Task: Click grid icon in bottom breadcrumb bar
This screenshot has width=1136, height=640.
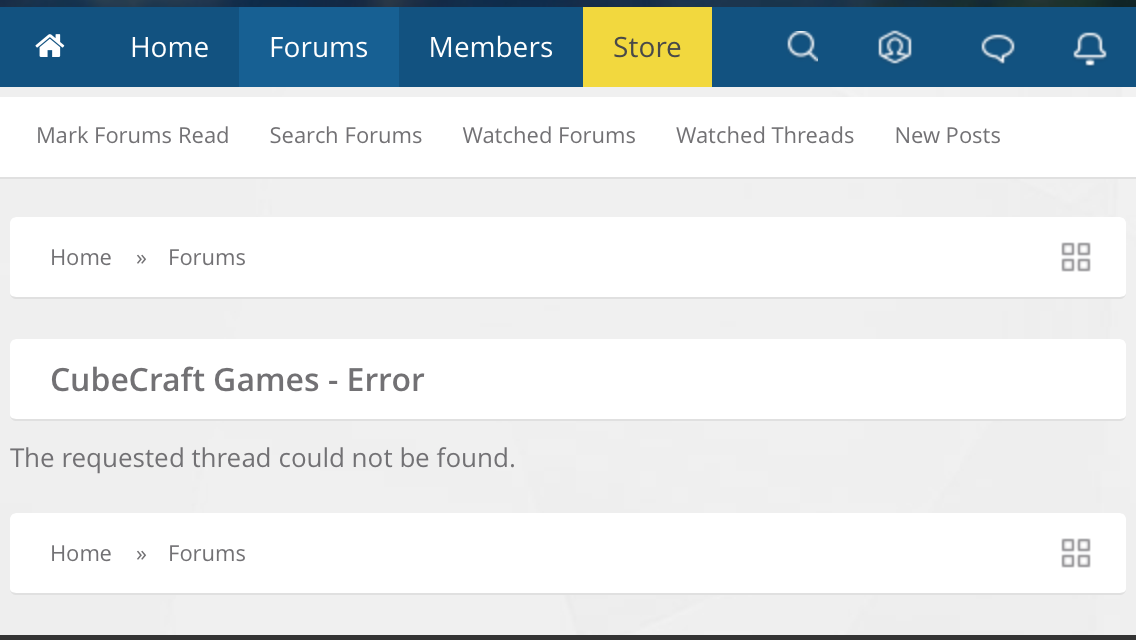Action: coord(1076,553)
